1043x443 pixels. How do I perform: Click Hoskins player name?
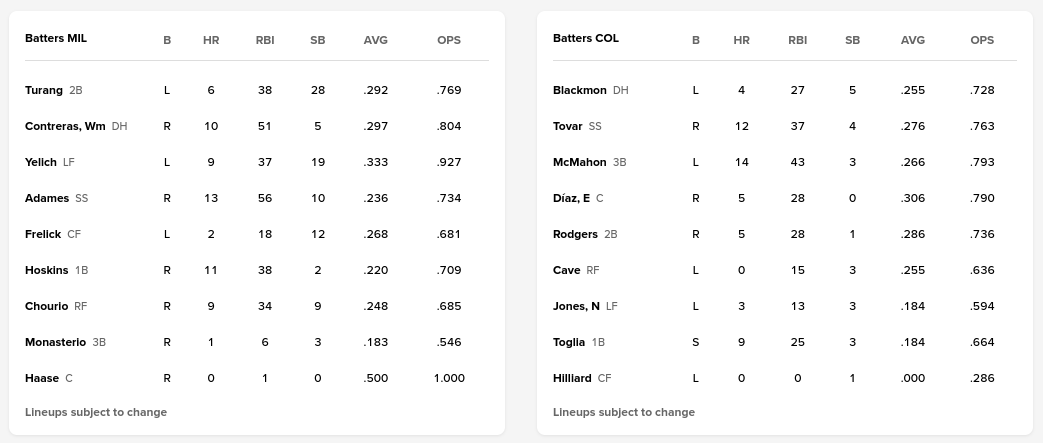point(47,270)
